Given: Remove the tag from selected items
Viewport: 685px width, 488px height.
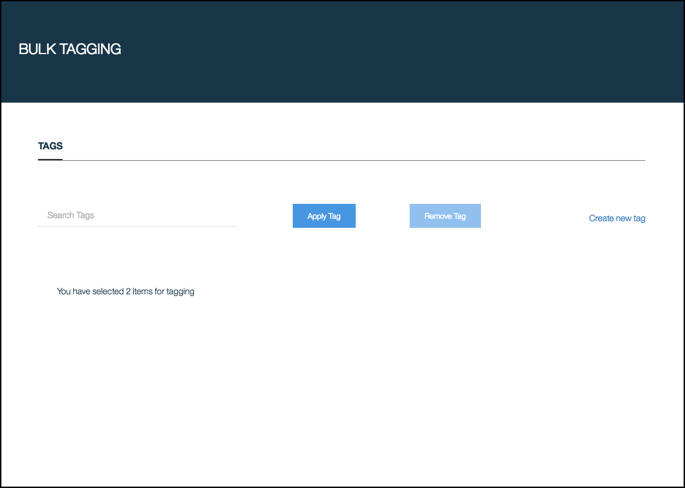Looking at the screenshot, I should click(445, 216).
